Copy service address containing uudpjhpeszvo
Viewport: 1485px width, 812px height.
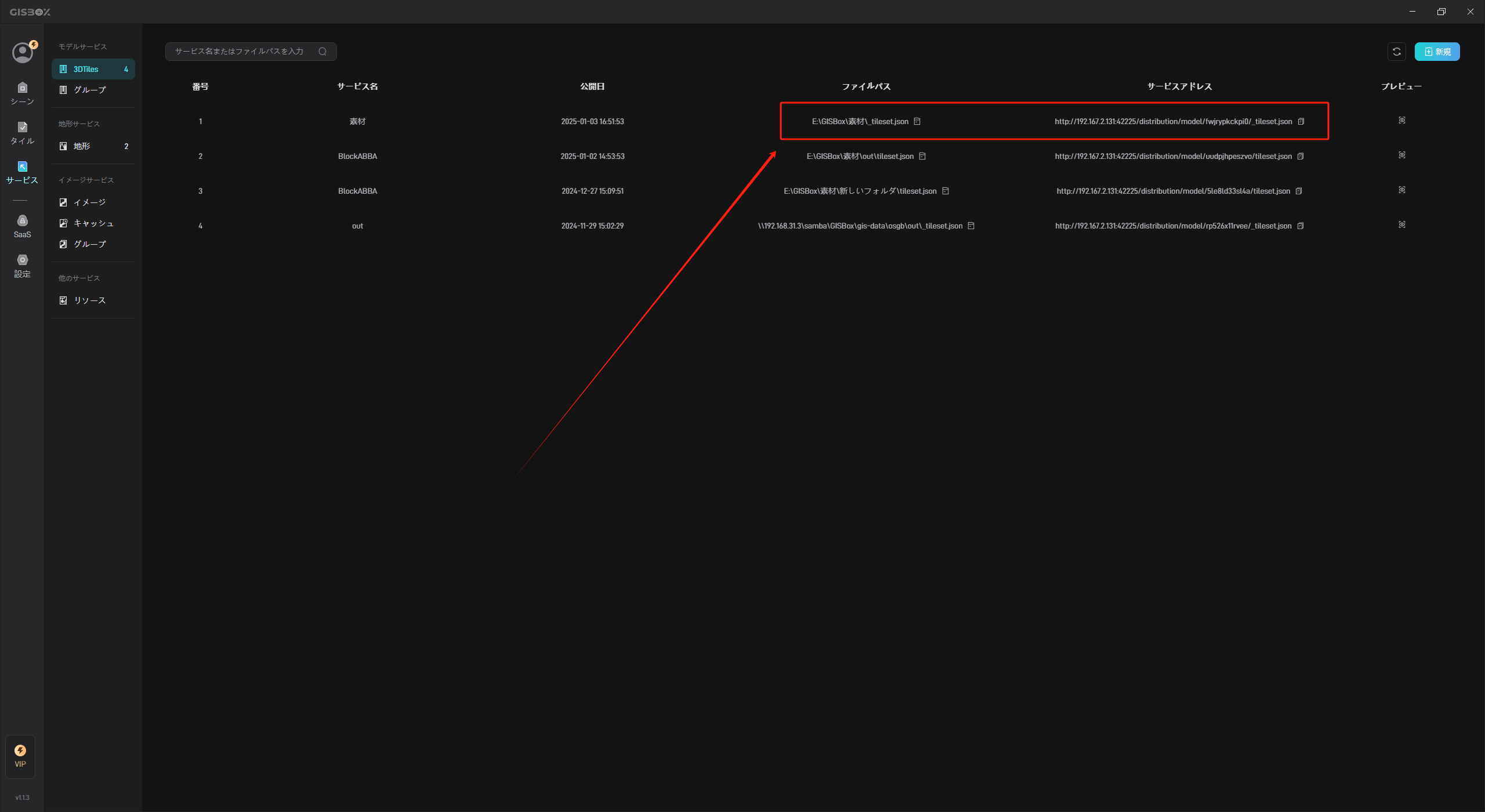1301,156
